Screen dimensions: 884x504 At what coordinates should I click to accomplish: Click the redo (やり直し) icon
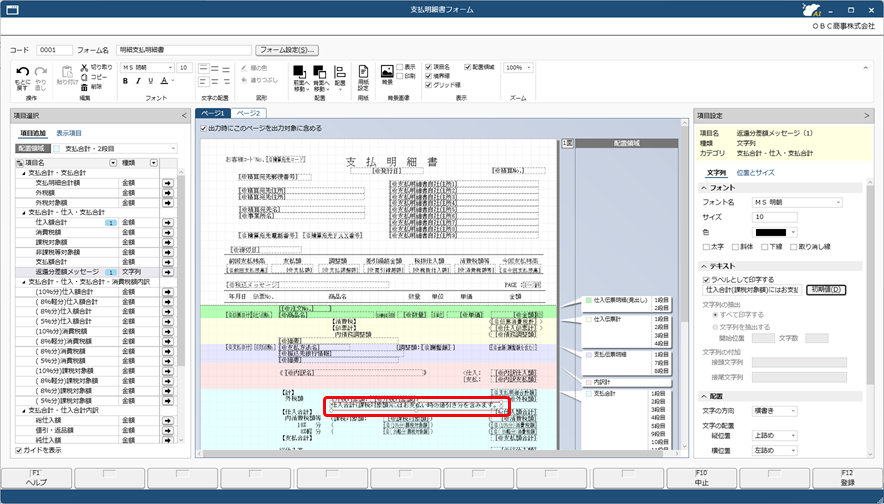pyautogui.click(x=41, y=72)
